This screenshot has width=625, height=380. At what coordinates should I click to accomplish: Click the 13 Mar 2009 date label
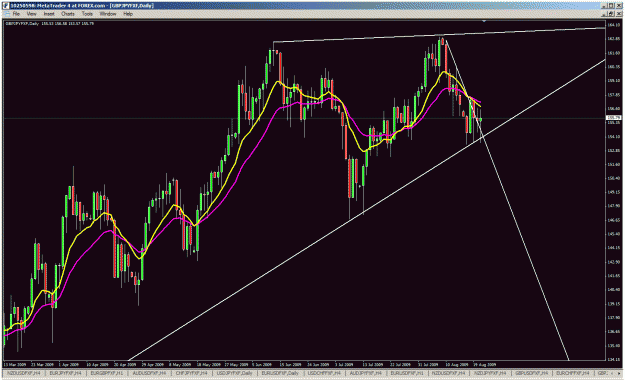tap(15, 364)
